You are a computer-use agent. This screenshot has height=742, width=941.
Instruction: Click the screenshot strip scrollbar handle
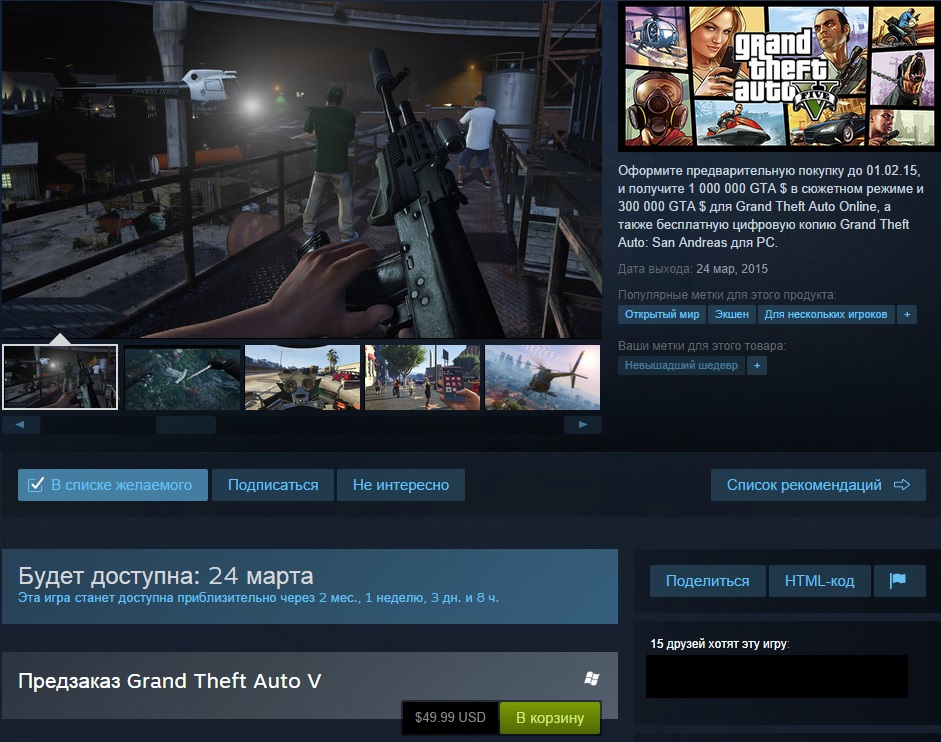pyautogui.click(x=185, y=424)
